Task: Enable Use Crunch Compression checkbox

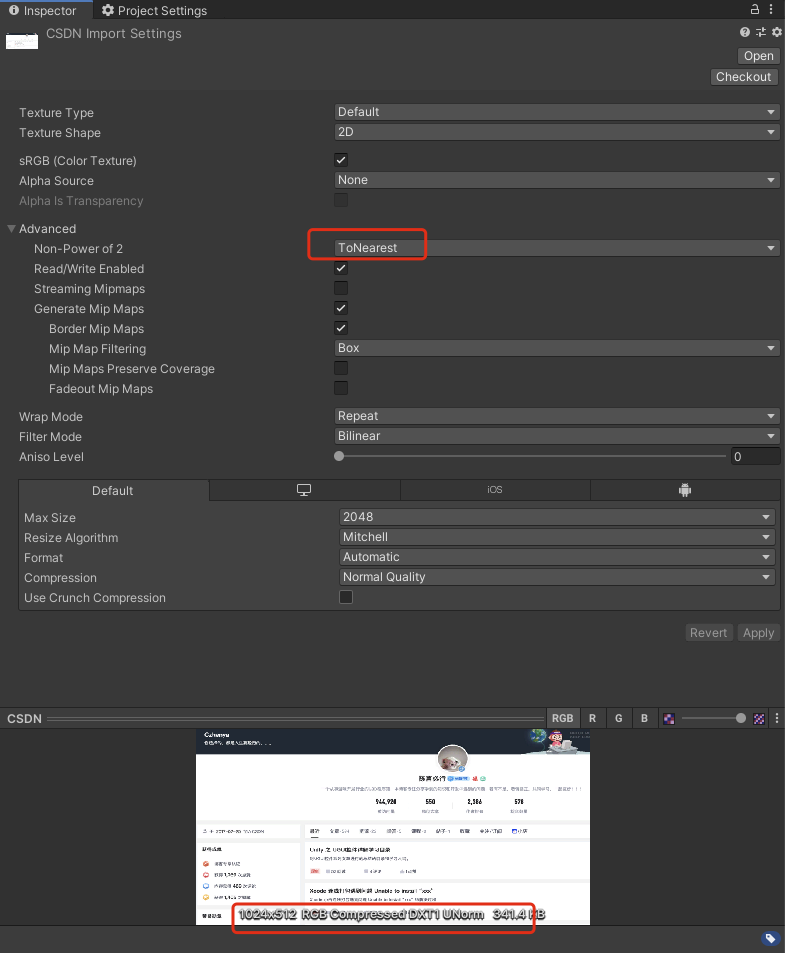Action: [x=346, y=597]
